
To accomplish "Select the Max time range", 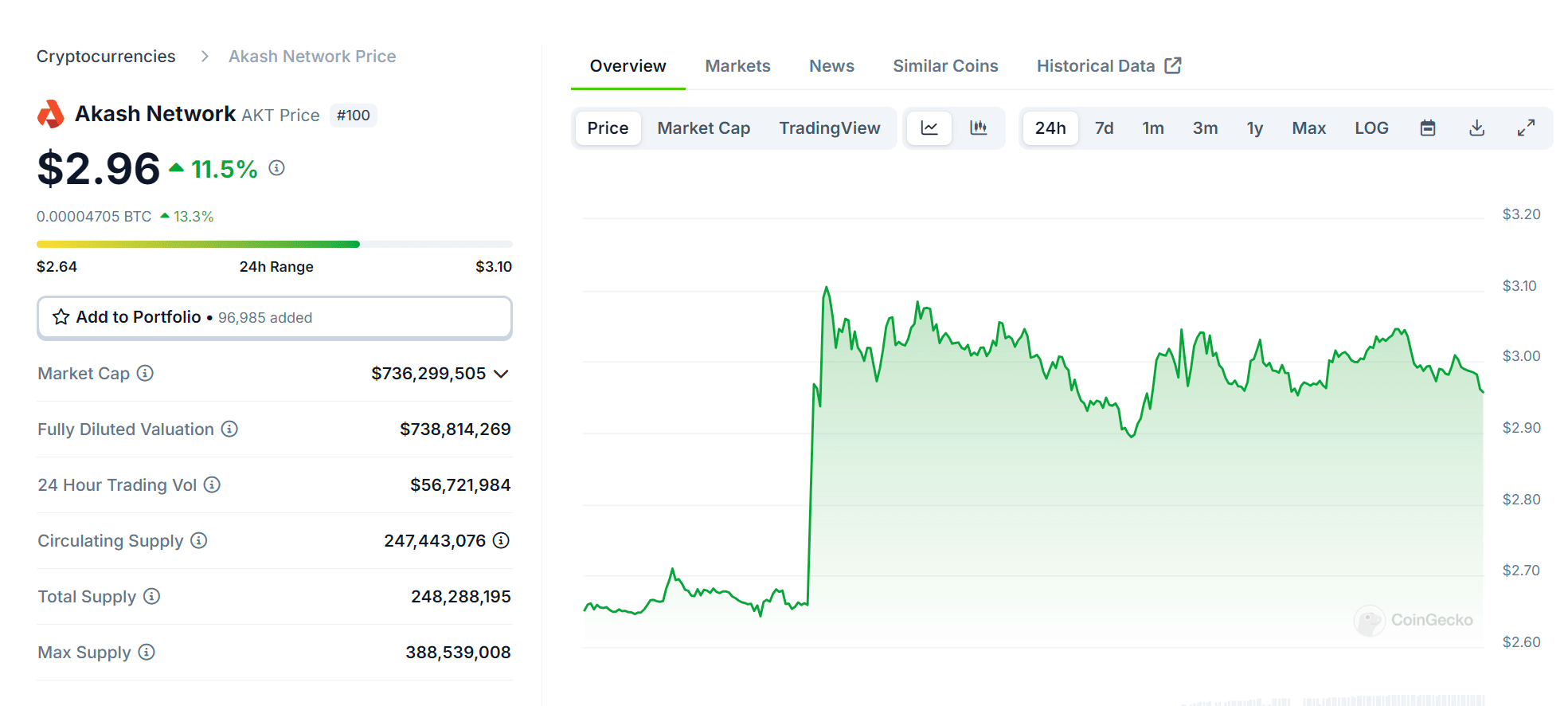I will (x=1309, y=128).
